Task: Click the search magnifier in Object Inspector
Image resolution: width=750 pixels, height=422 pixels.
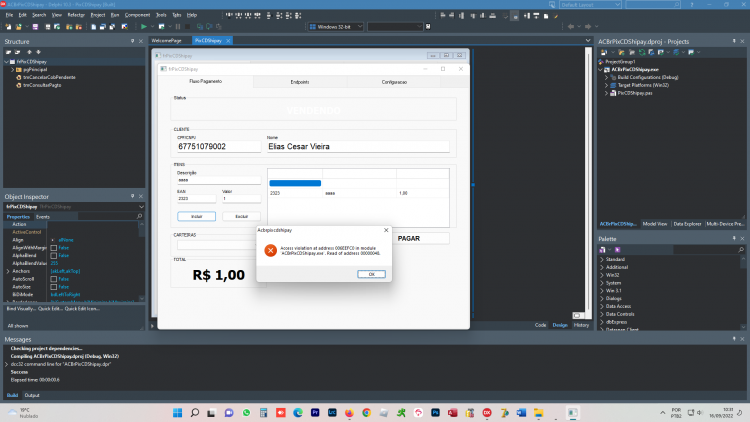Action: [139, 216]
